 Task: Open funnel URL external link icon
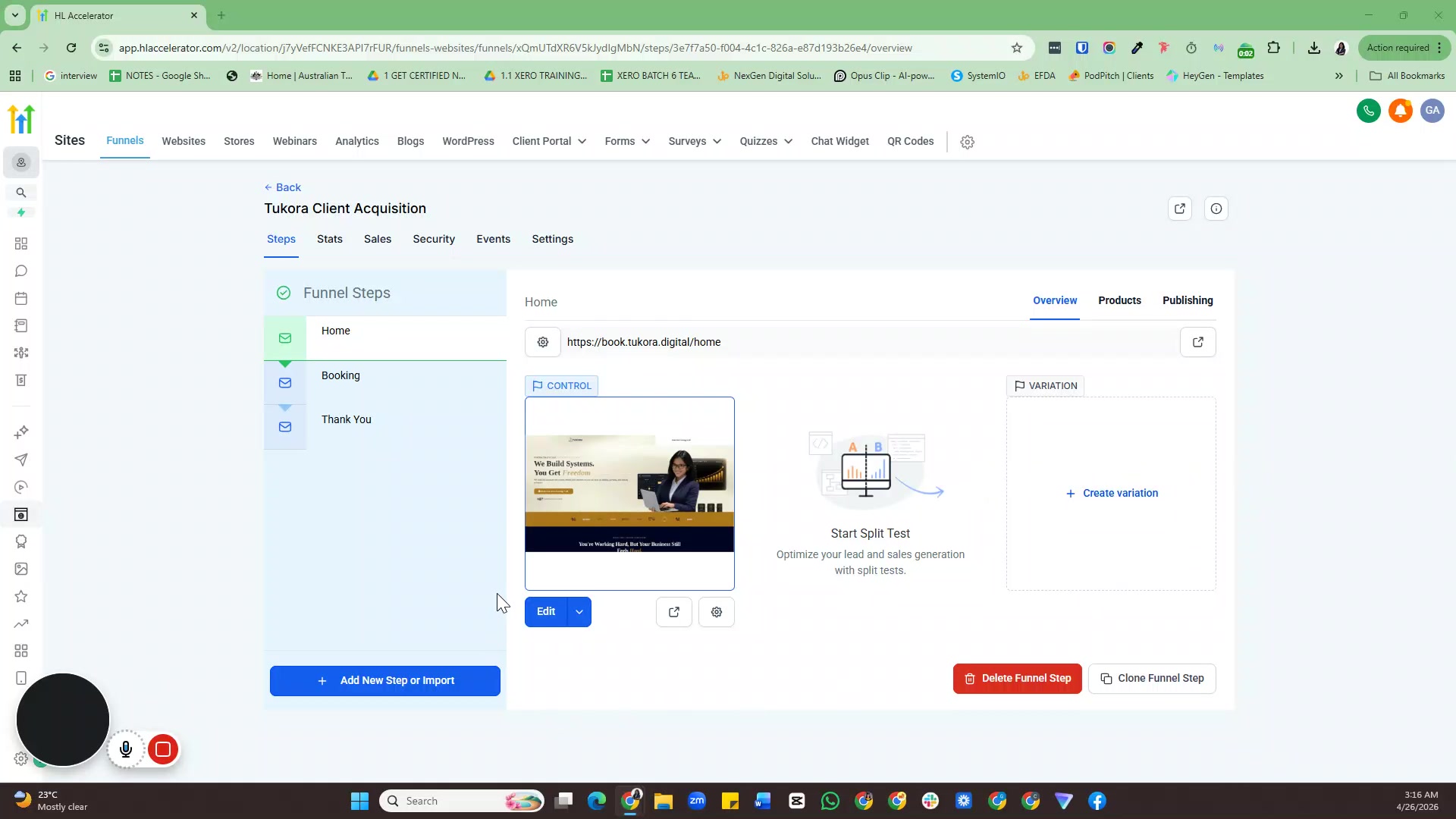tap(1197, 342)
